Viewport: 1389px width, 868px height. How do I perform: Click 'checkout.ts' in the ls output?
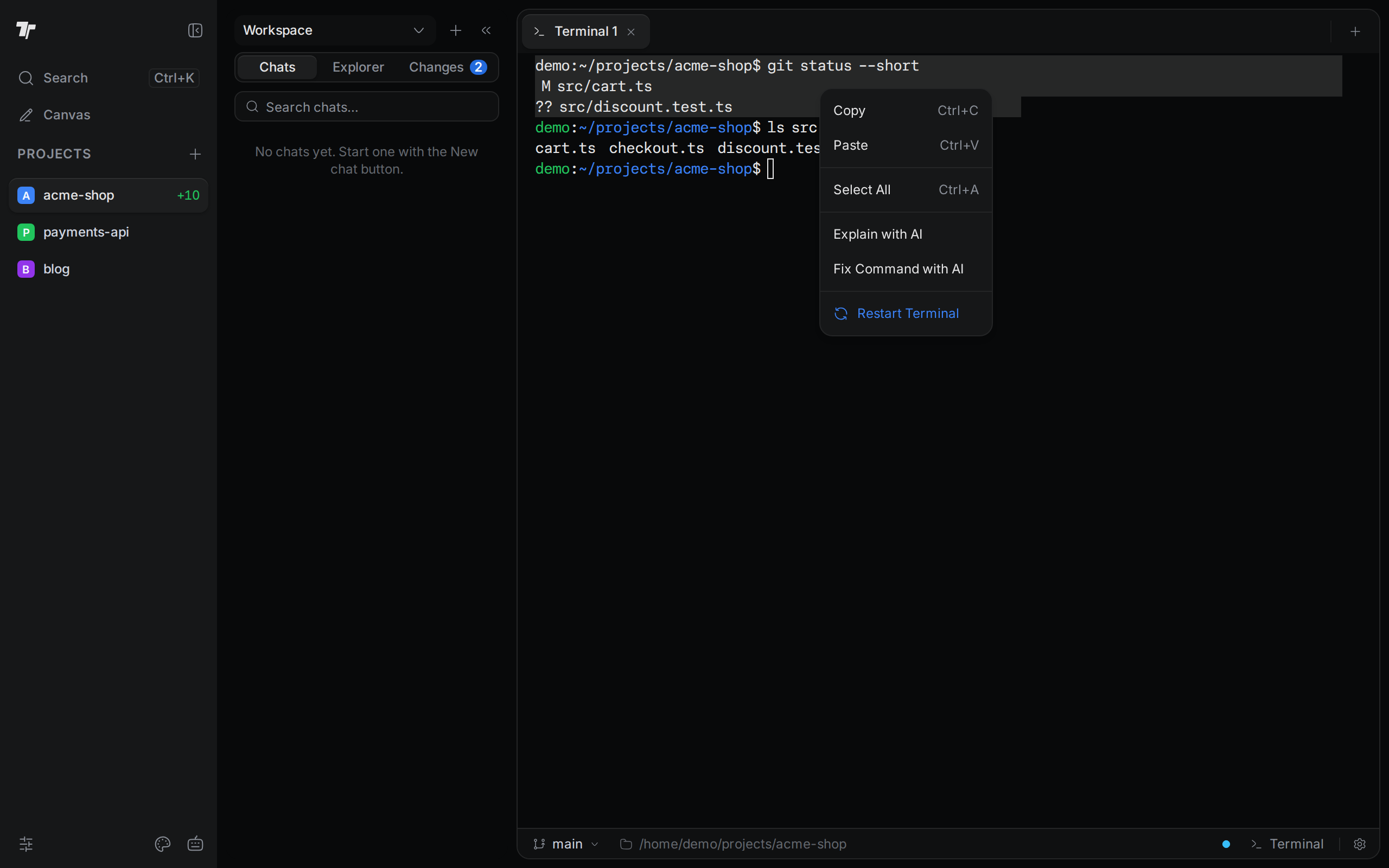click(656, 148)
